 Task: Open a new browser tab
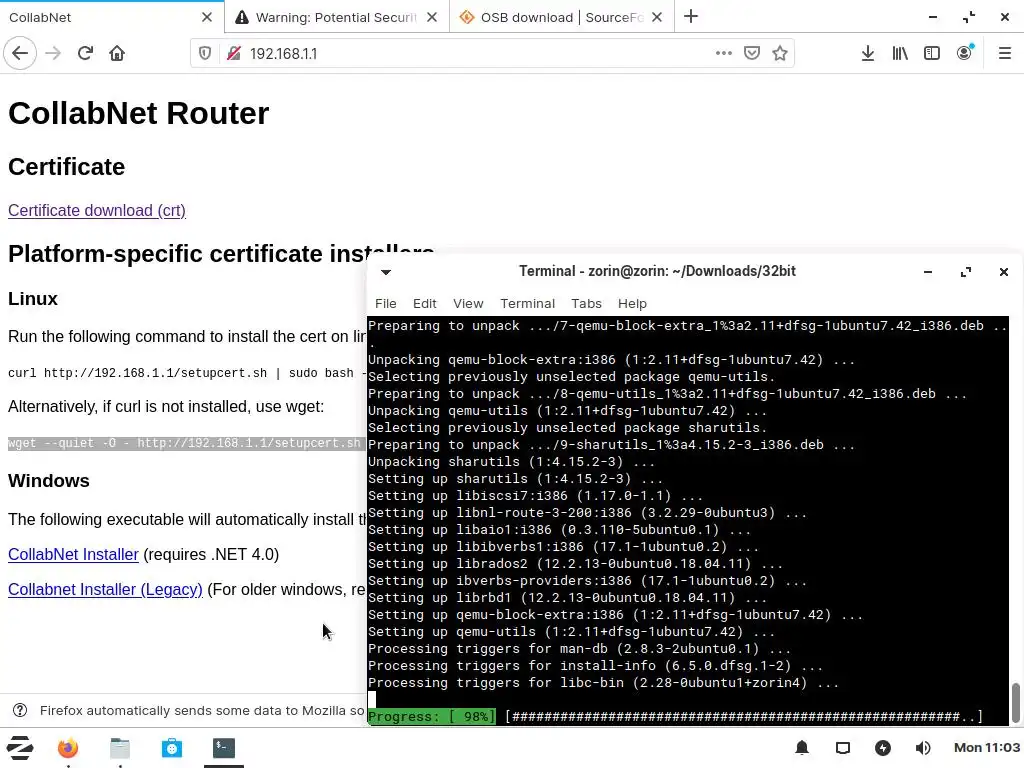coord(691,17)
